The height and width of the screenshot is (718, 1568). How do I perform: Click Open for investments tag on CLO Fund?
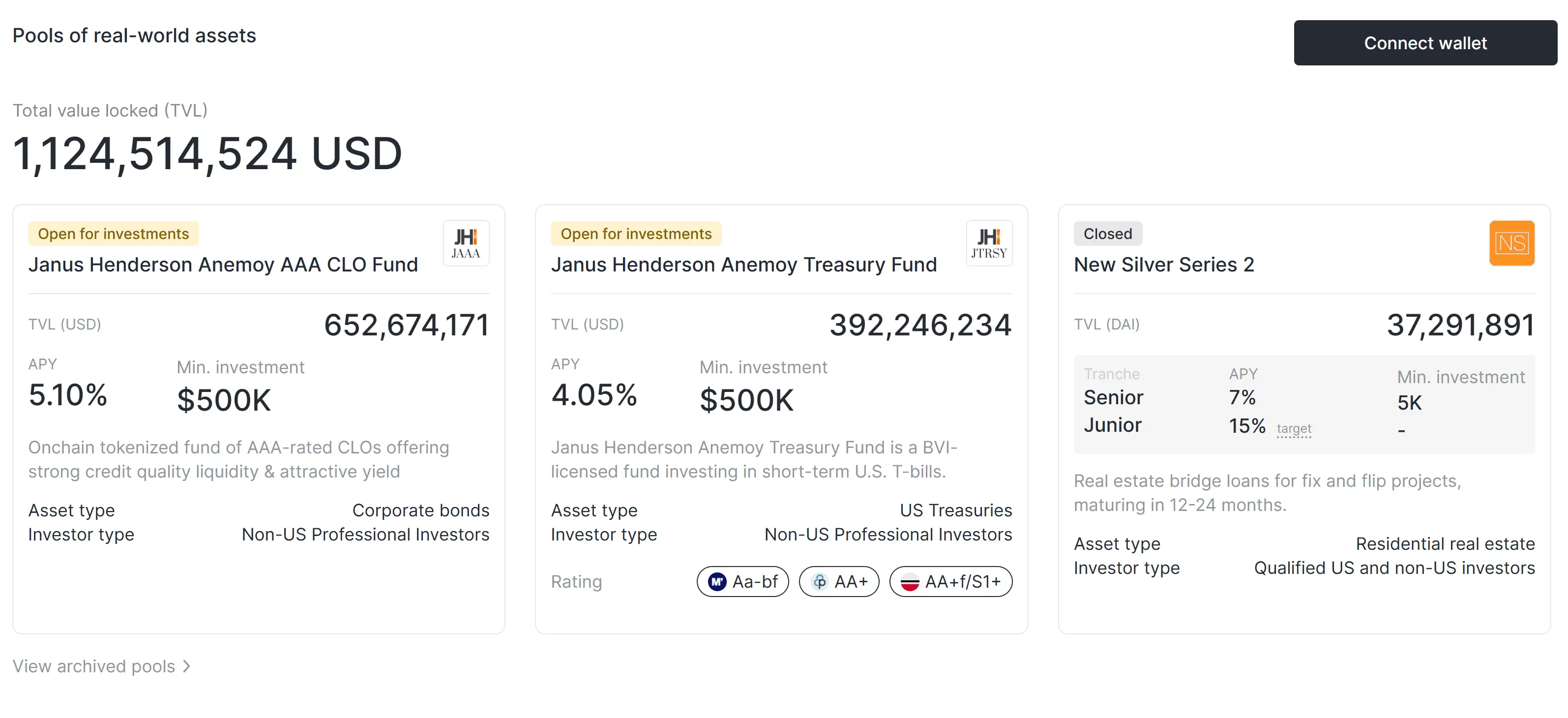(113, 234)
